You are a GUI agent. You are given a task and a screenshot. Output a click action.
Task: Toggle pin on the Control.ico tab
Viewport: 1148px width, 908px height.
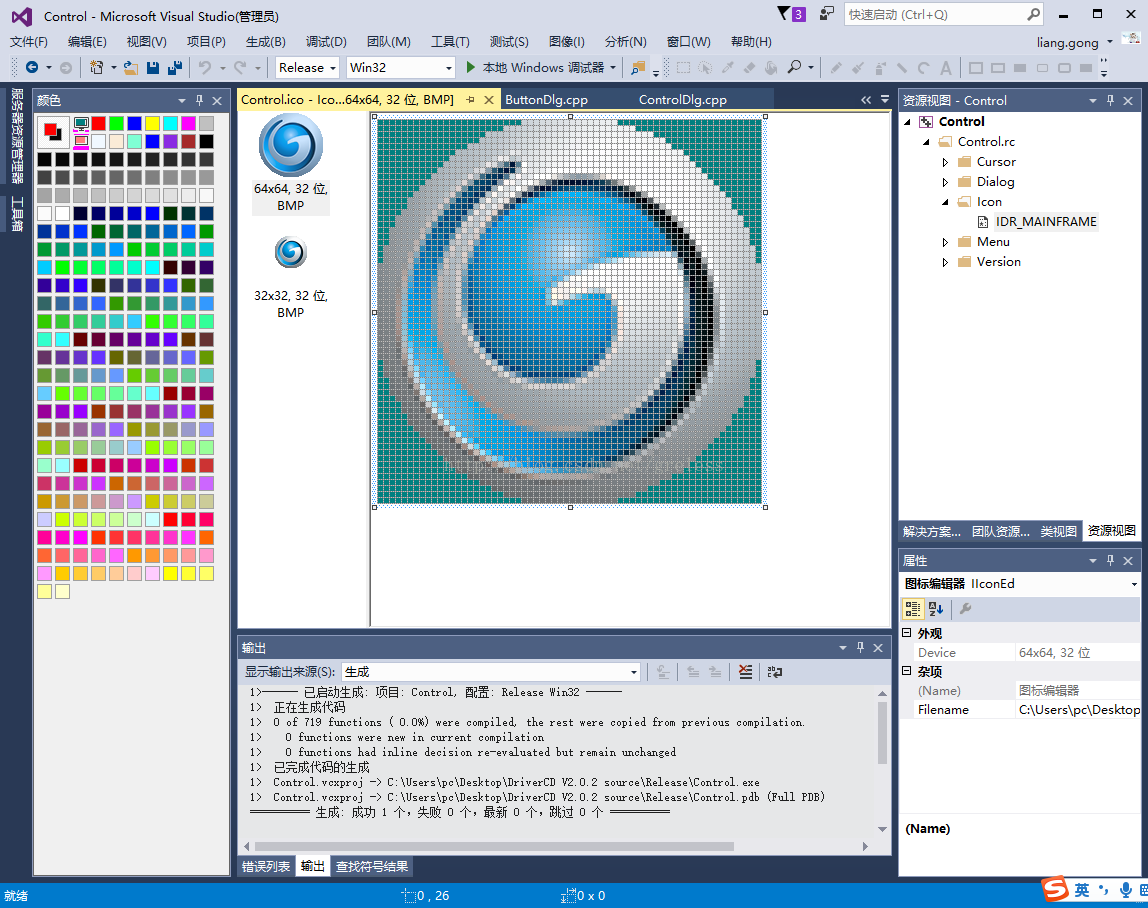471,100
